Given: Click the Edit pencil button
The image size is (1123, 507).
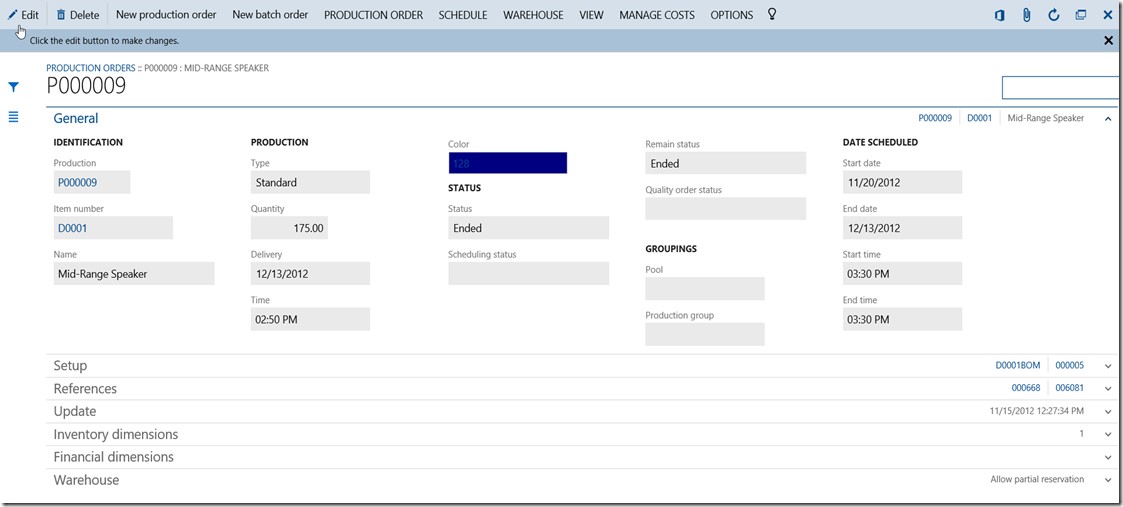Looking at the screenshot, I should click(23, 15).
